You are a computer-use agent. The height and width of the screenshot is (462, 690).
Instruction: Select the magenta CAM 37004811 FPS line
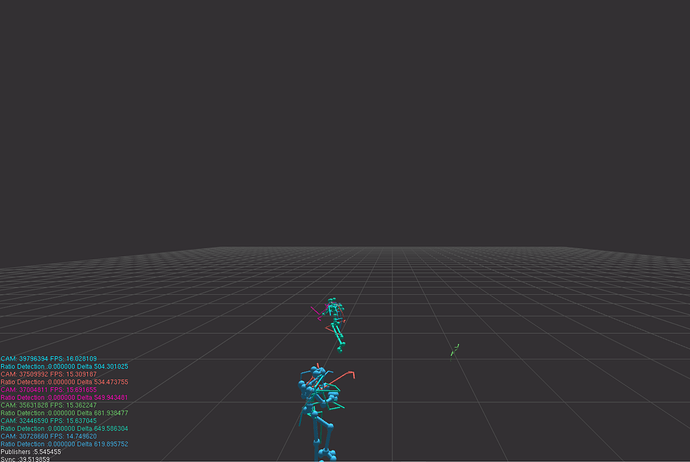click(x=48, y=390)
